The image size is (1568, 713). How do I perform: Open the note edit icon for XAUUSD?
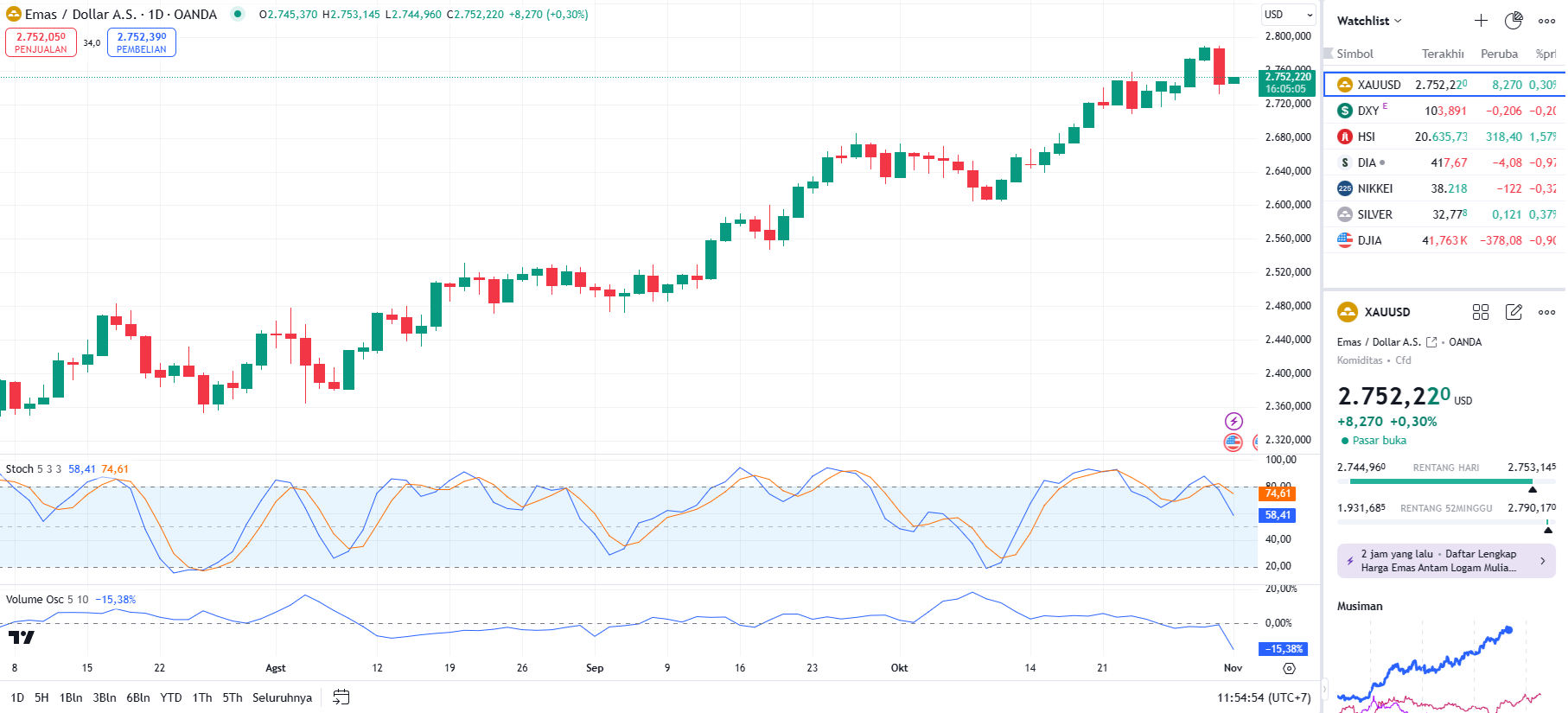coord(1514,312)
